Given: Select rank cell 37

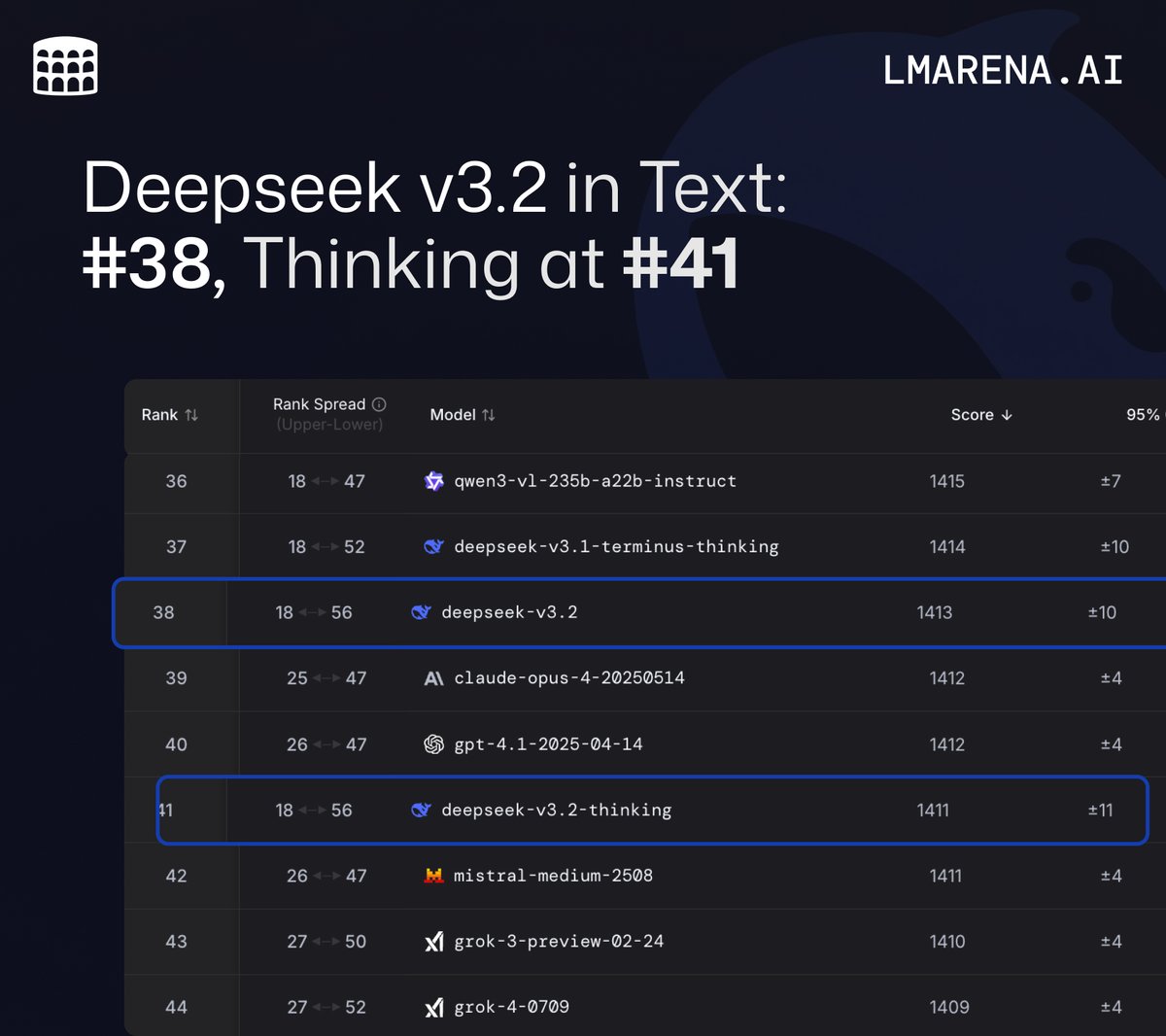Looking at the screenshot, I should [x=176, y=547].
